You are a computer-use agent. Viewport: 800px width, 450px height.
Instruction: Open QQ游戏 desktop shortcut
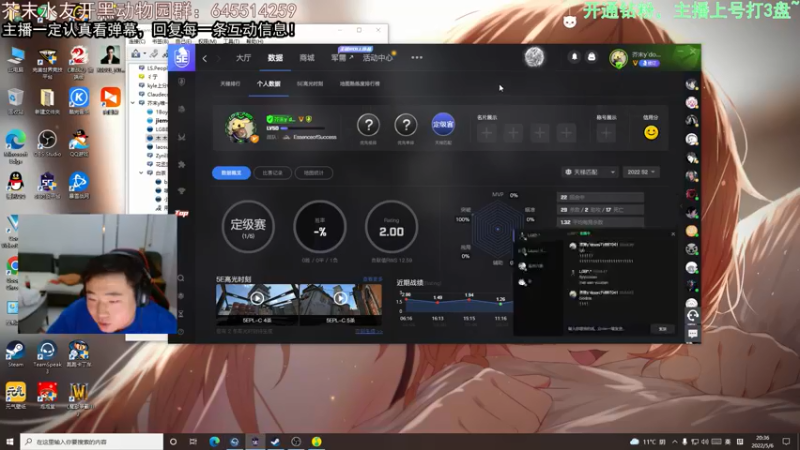click(x=79, y=143)
